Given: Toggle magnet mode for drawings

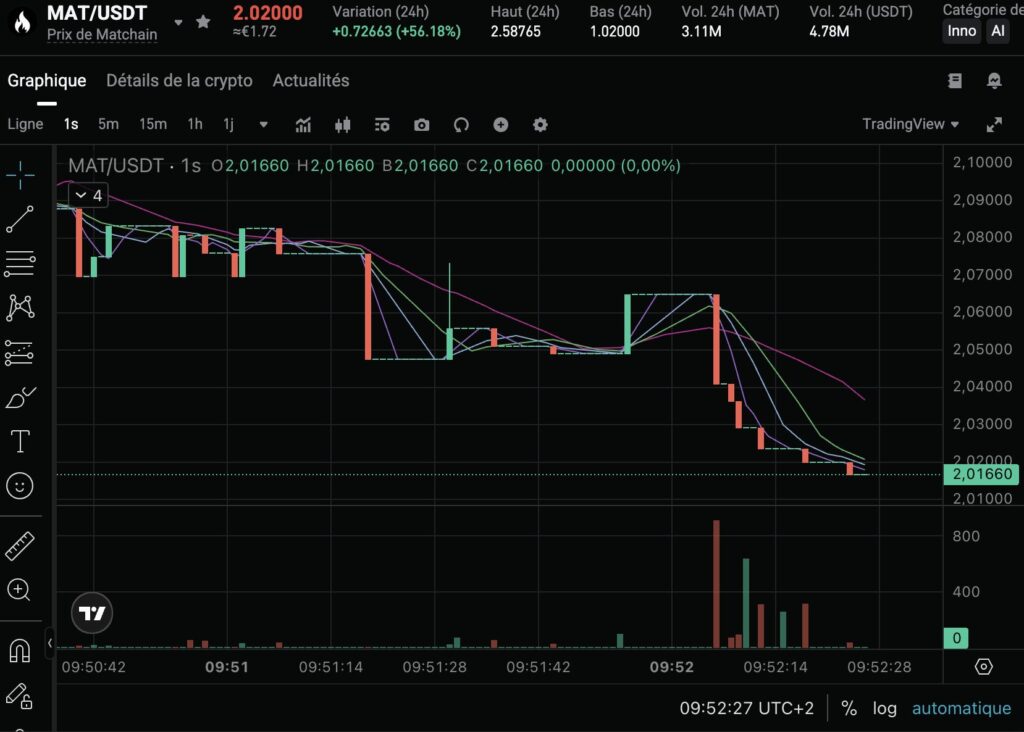Looking at the screenshot, I should [21, 650].
